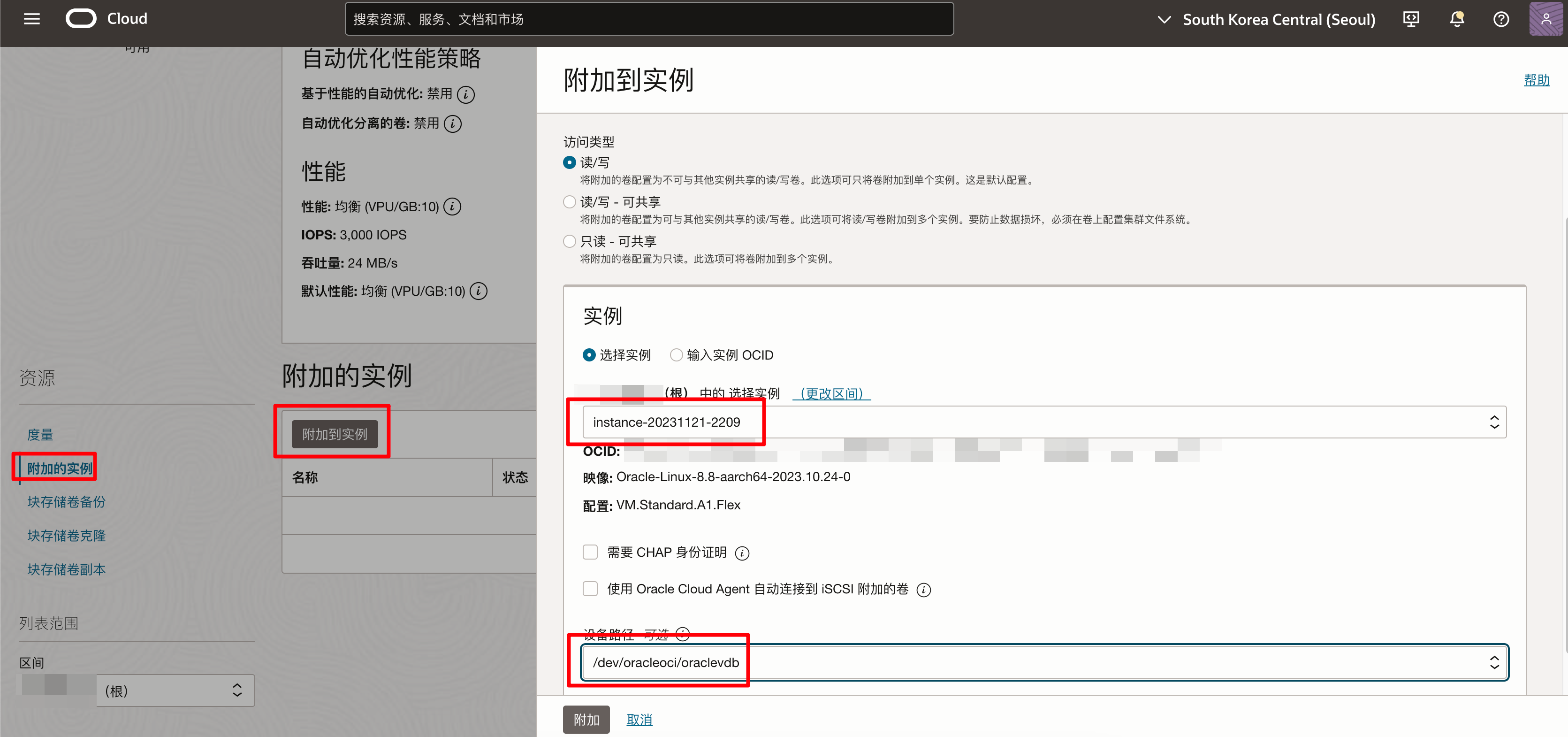Select 读/写 - 可共享 access type
The height and width of the screenshot is (737, 1568).
pos(570,201)
